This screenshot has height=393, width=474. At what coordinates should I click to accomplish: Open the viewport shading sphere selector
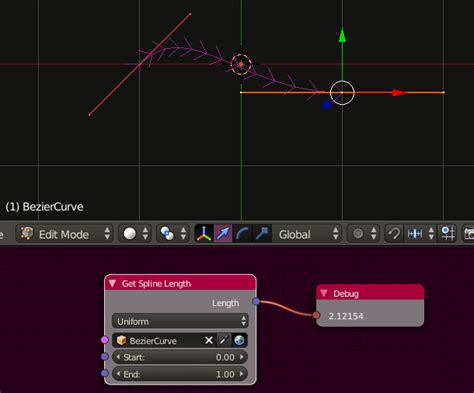tap(135, 234)
